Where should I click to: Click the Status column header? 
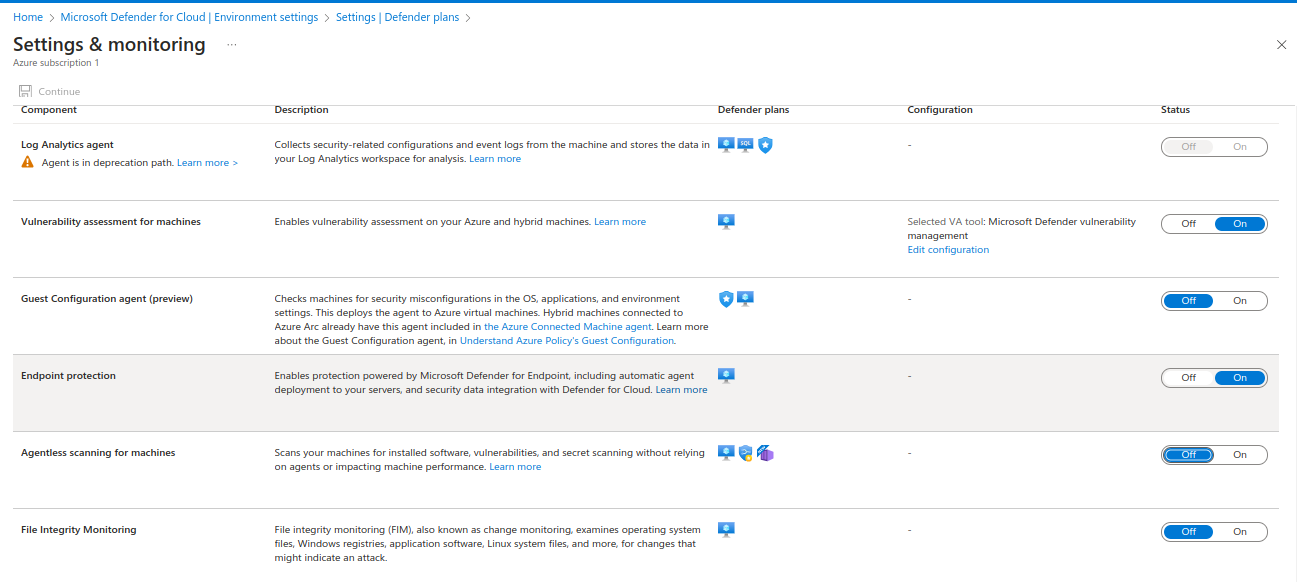click(1175, 110)
